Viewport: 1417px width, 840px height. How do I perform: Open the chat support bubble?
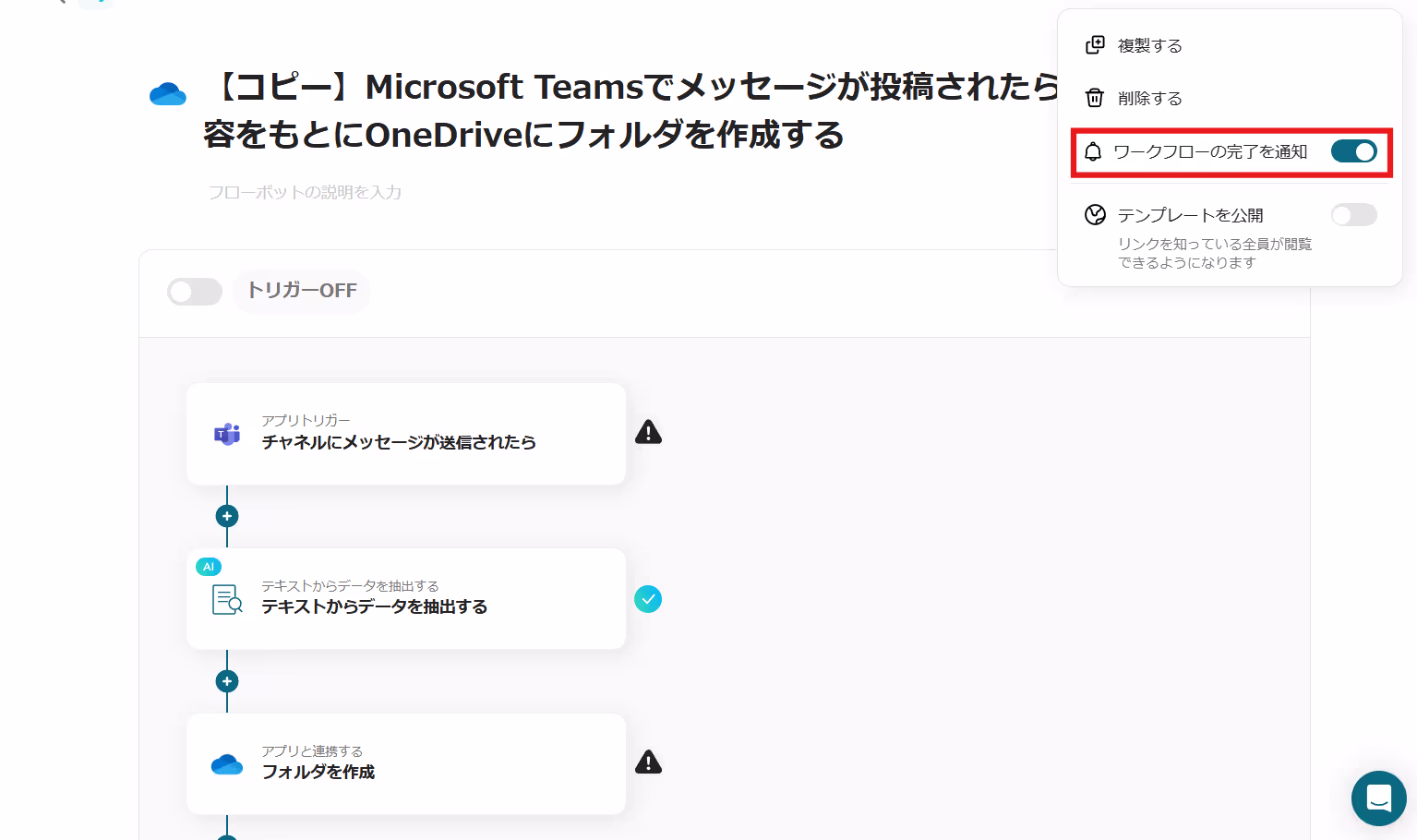[1379, 798]
